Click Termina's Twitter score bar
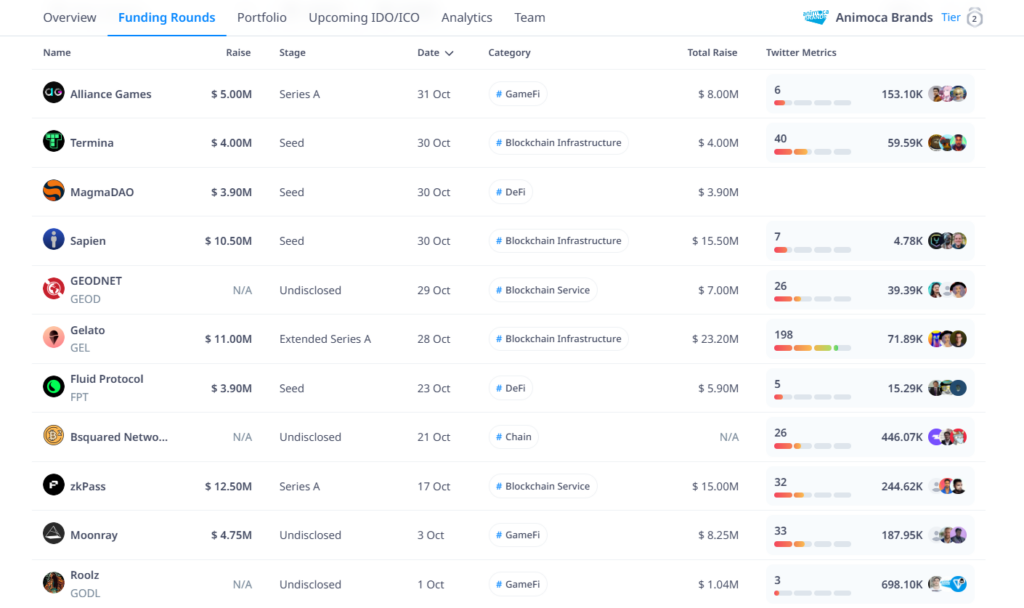This screenshot has height=608, width=1024. (x=812, y=152)
